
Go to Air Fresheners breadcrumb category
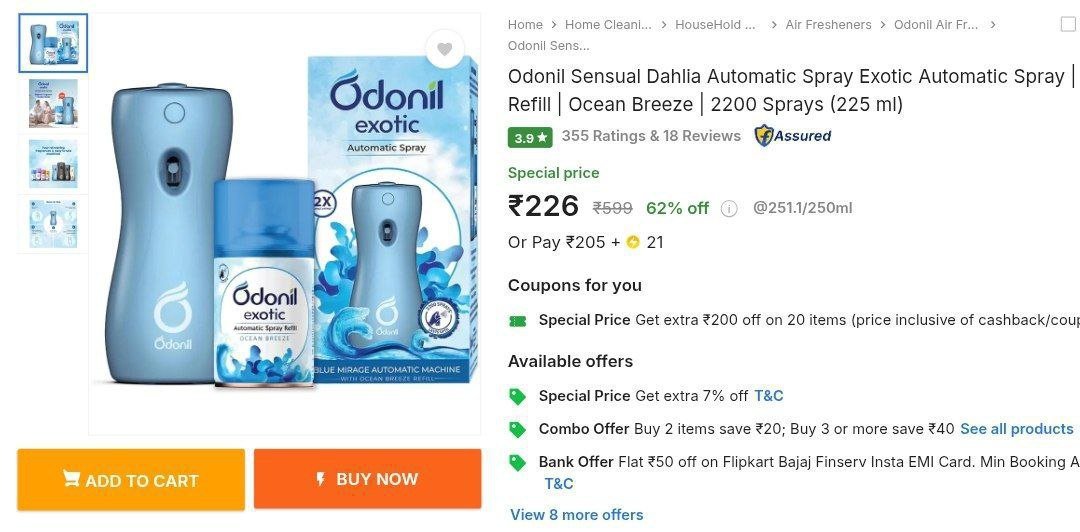pos(828,24)
